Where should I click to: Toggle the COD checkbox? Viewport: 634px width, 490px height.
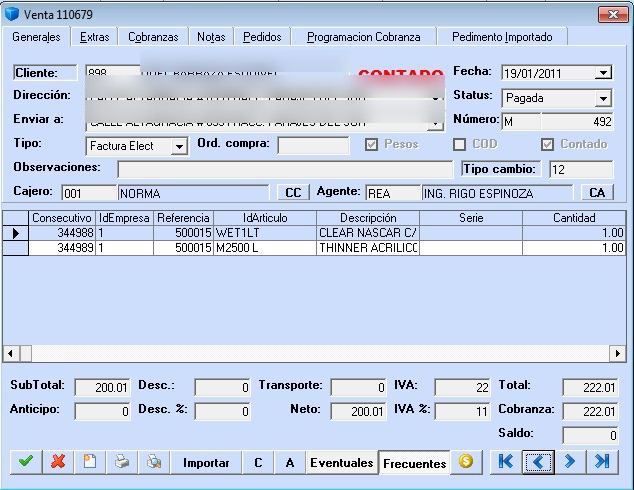pyautogui.click(x=459, y=145)
